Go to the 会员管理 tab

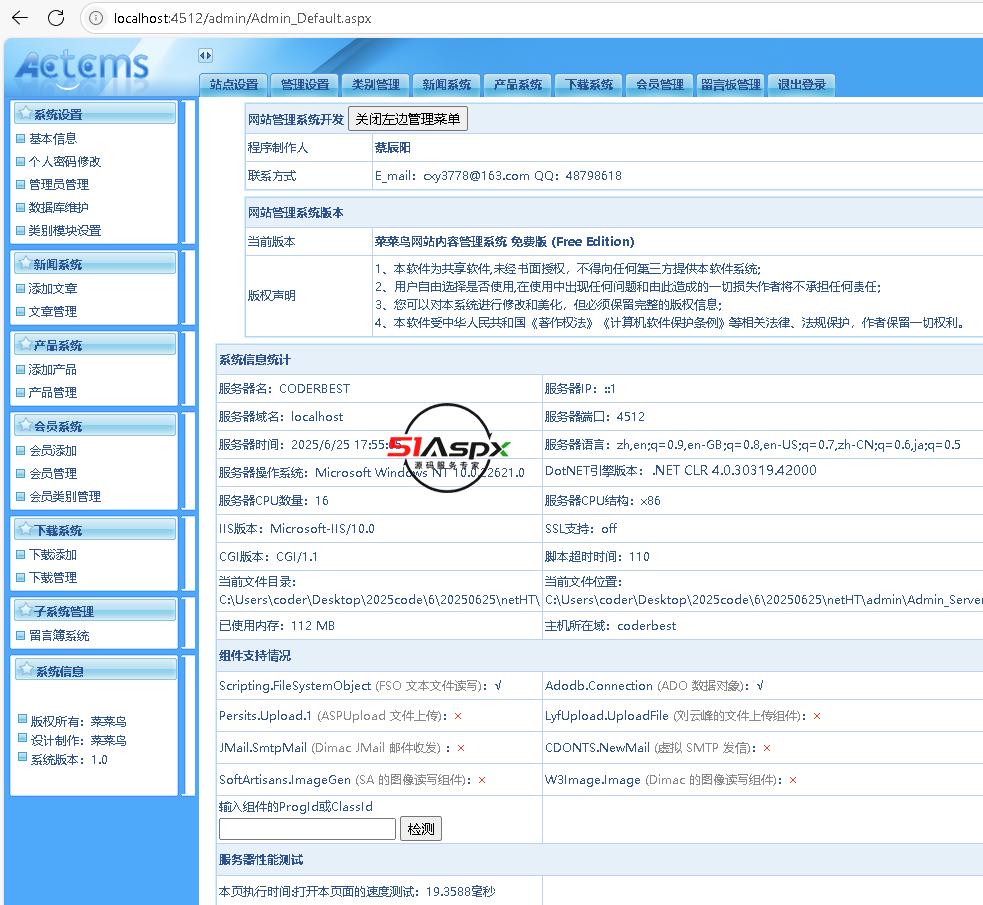pyautogui.click(x=660, y=85)
